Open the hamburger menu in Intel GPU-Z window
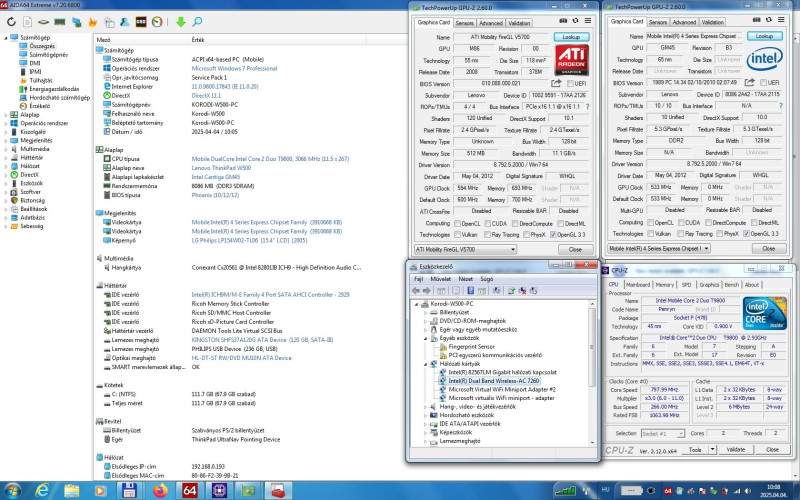The image size is (800, 500). click(781, 20)
